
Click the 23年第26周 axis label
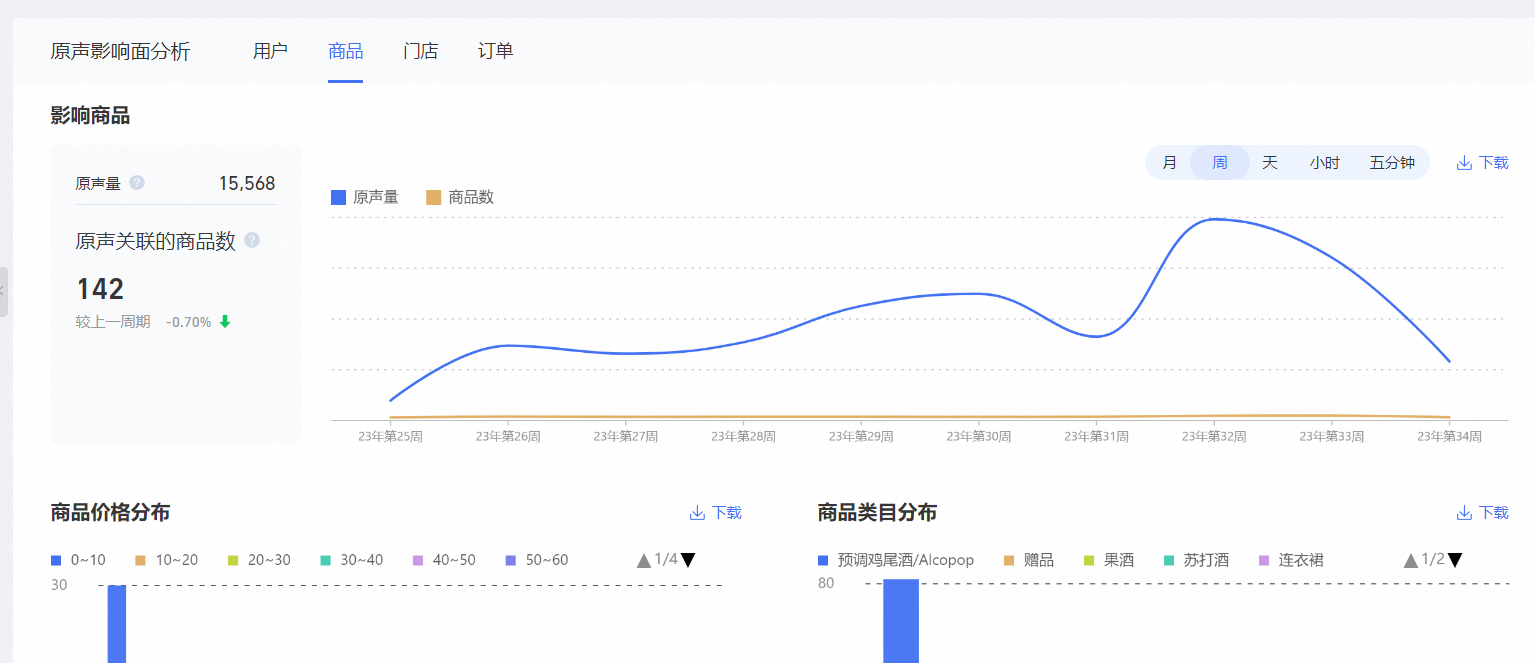pos(508,437)
